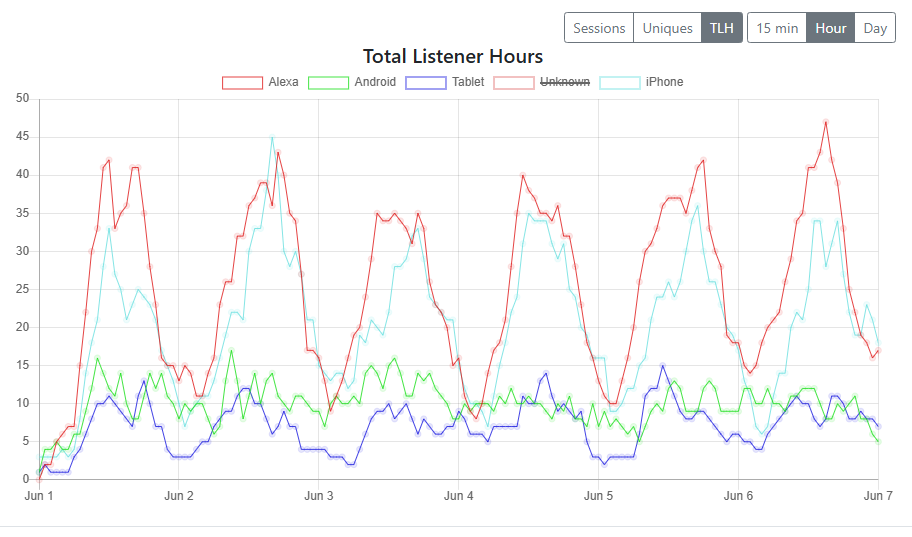Screen dimensions: 912x537
Task: Click the Jun 2 x-axis label
Action: (178, 496)
